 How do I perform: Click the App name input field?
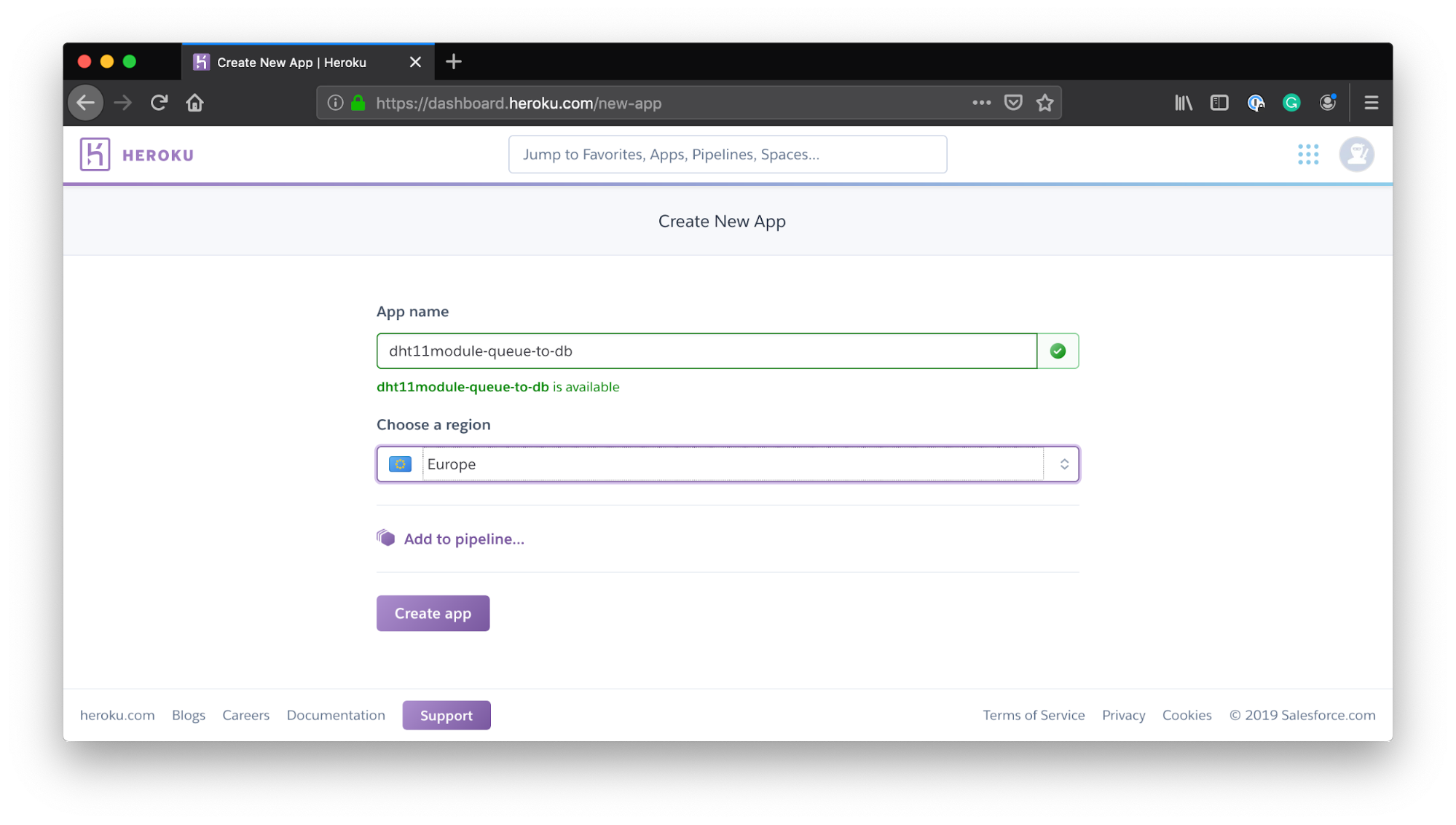coord(706,351)
